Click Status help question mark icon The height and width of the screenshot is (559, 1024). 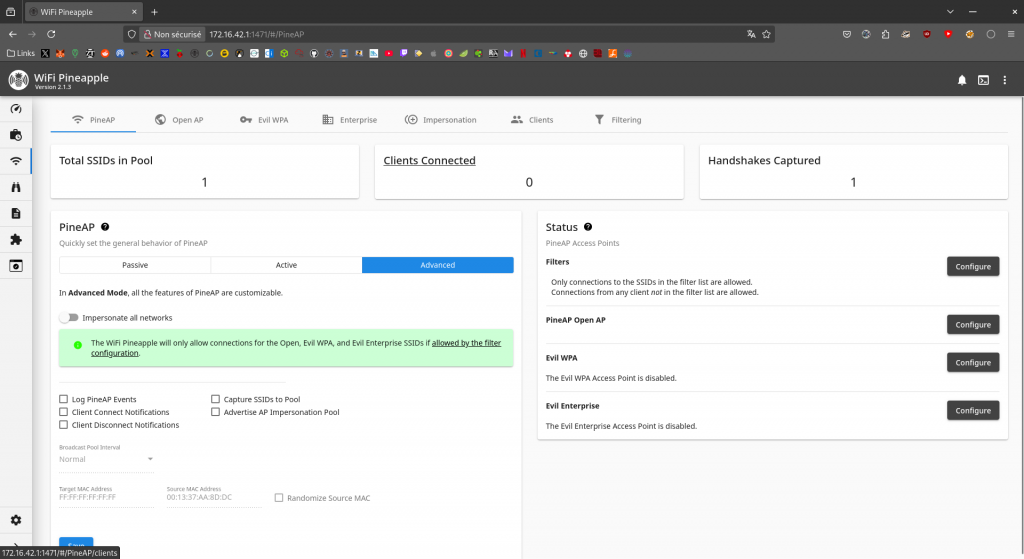click(588, 227)
